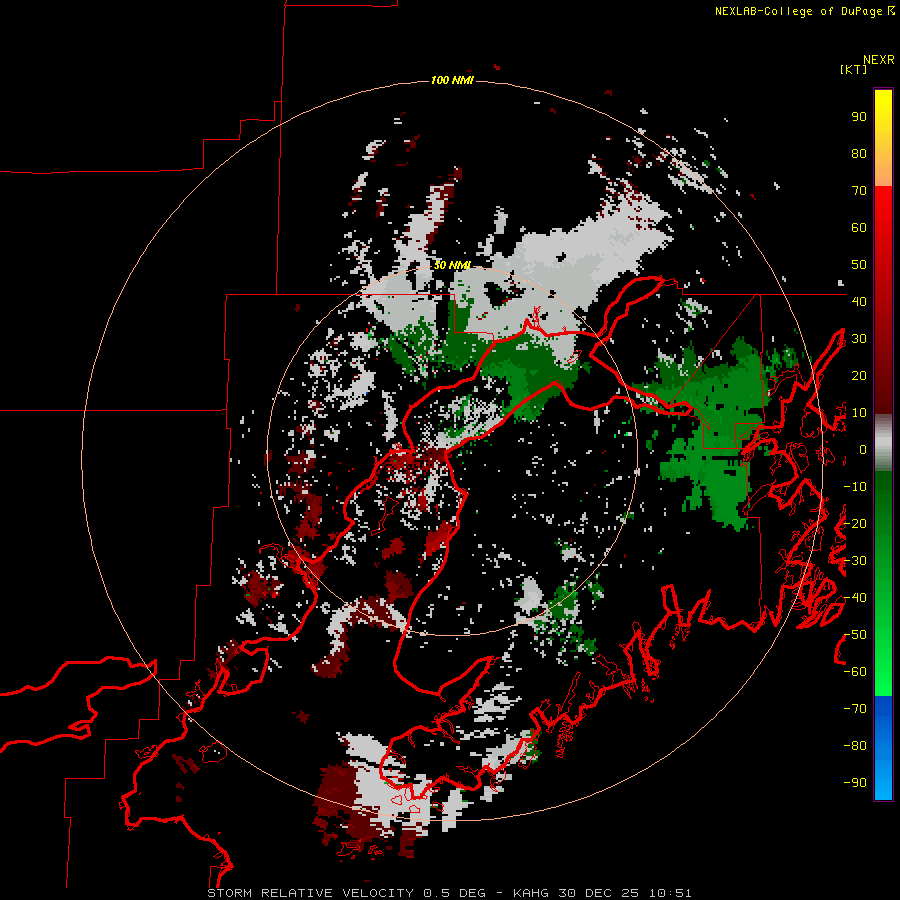Click the 10 value on velocity scale
This screenshot has height=900, width=900.
[859, 413]
